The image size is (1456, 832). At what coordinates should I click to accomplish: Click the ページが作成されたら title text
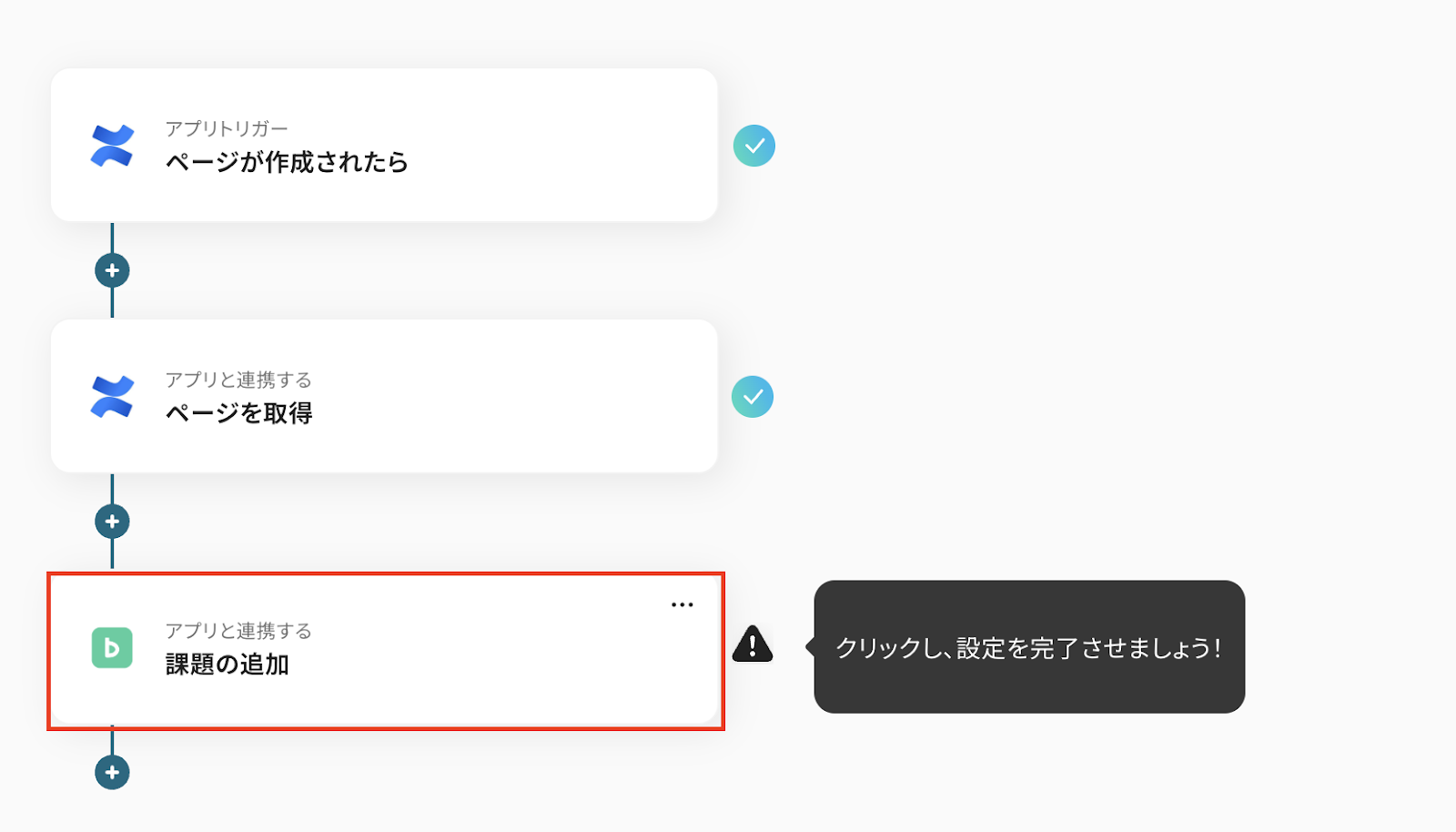tap(287, 162)
